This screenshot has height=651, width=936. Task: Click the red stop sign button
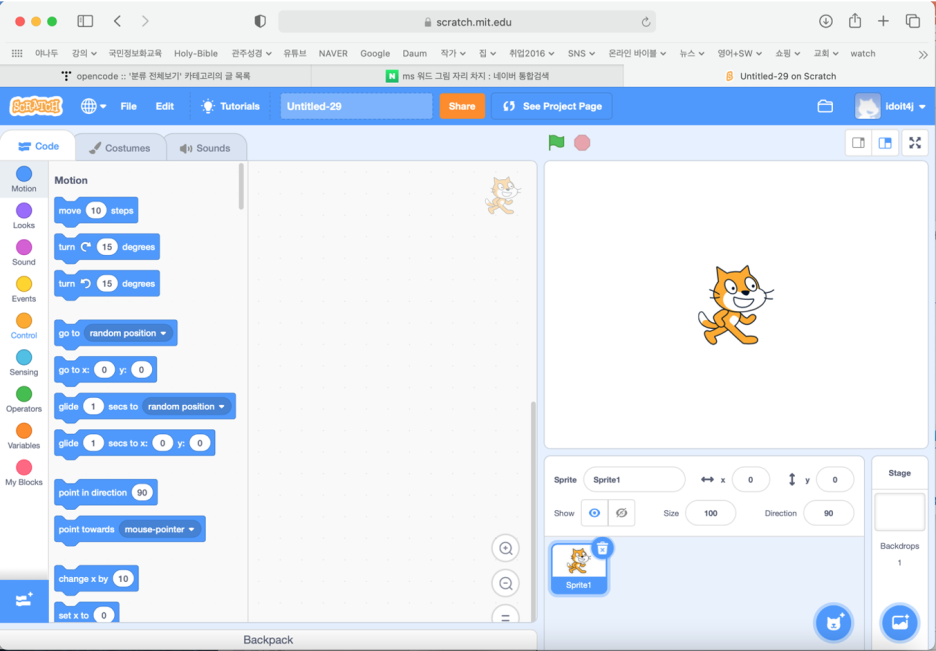[x=582, y=143]
